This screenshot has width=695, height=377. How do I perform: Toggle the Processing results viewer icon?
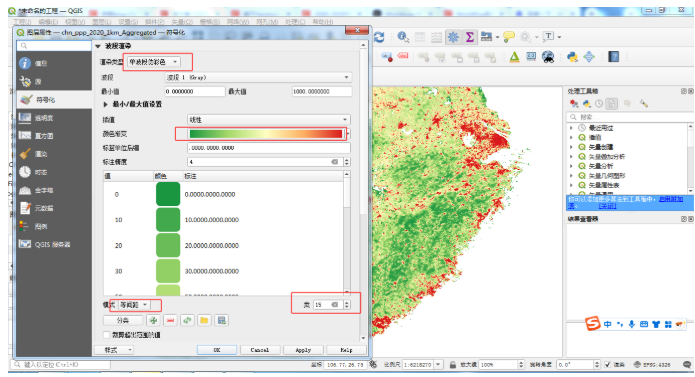tap(612, 104)
